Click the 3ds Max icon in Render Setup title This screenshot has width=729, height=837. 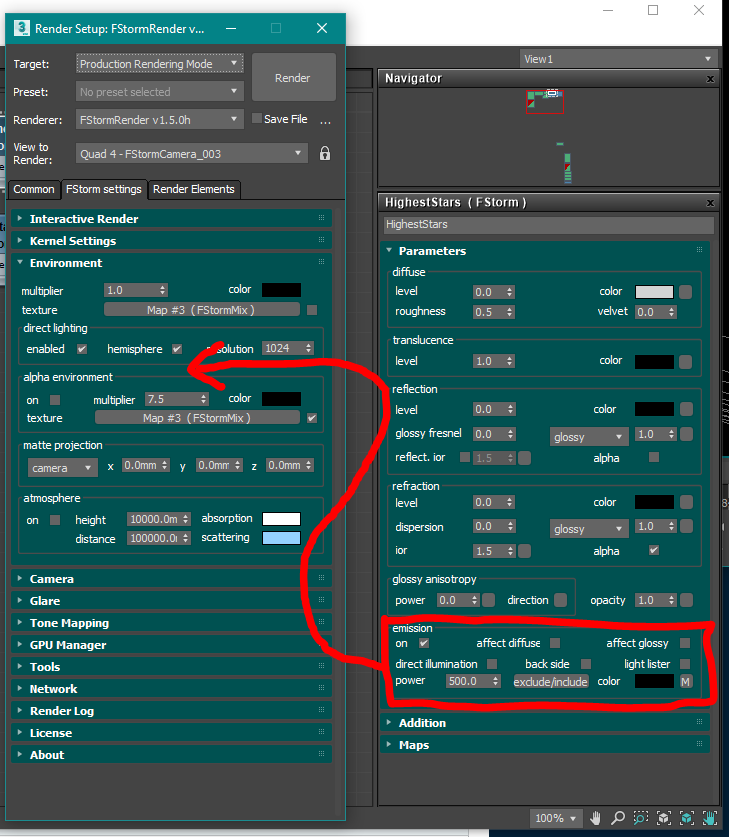click(x=21, y=28)
